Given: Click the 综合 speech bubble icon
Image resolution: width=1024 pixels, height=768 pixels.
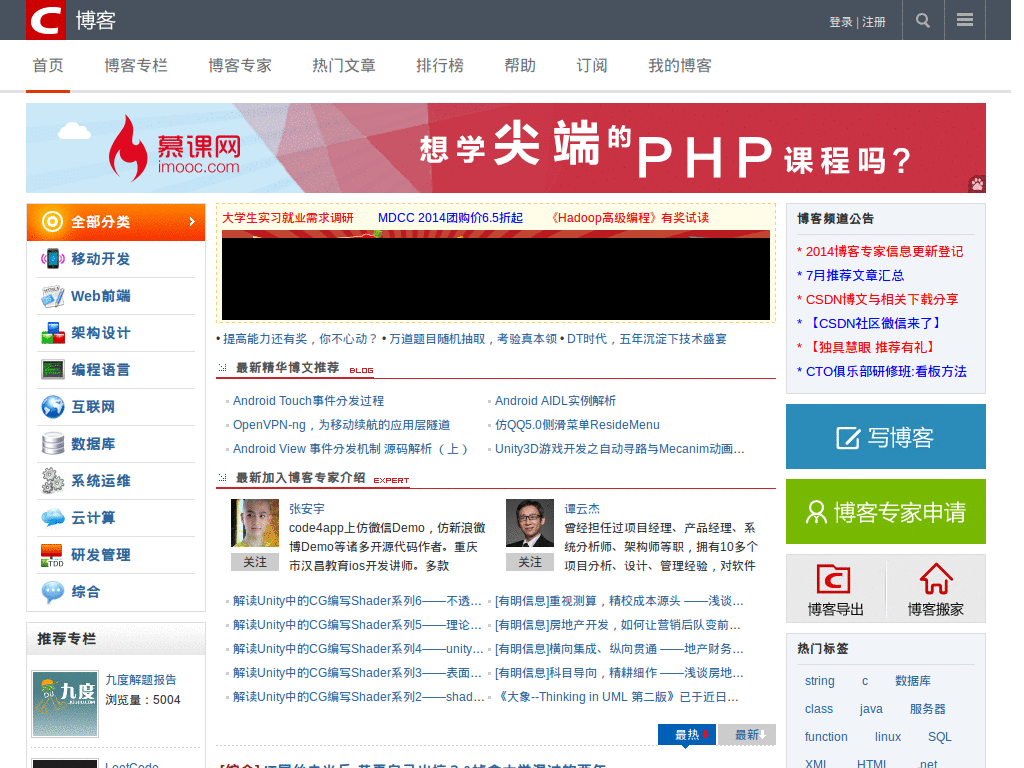Looking at the screenshot, I should 52,592.
